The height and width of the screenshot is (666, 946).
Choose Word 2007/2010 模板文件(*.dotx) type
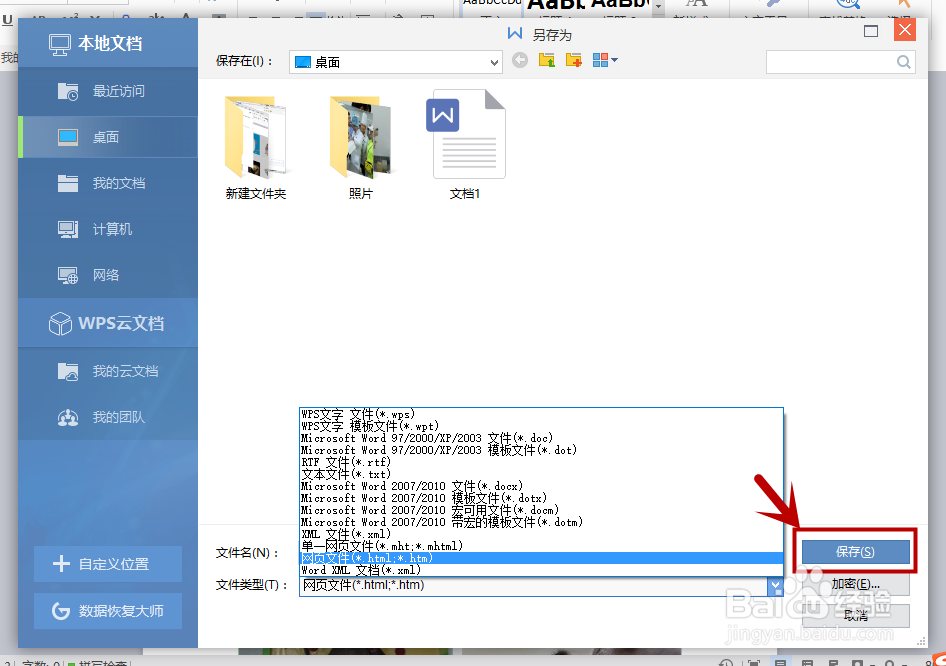[541, 498]
